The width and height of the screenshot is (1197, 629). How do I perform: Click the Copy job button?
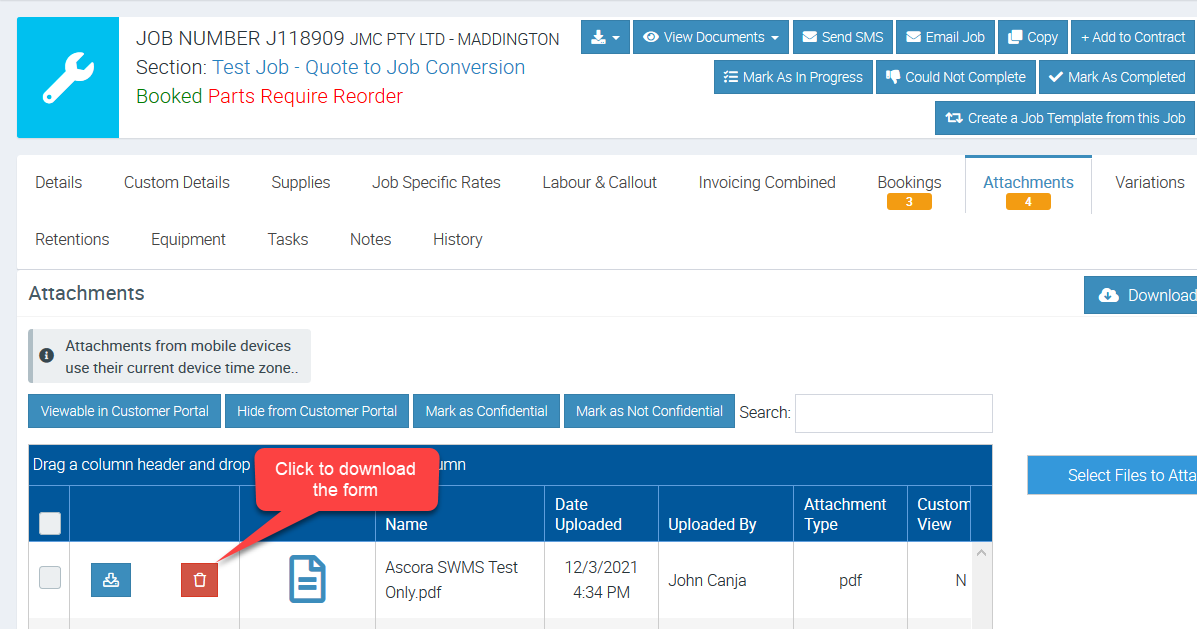pyautogui.click(x=1032, y=37)
